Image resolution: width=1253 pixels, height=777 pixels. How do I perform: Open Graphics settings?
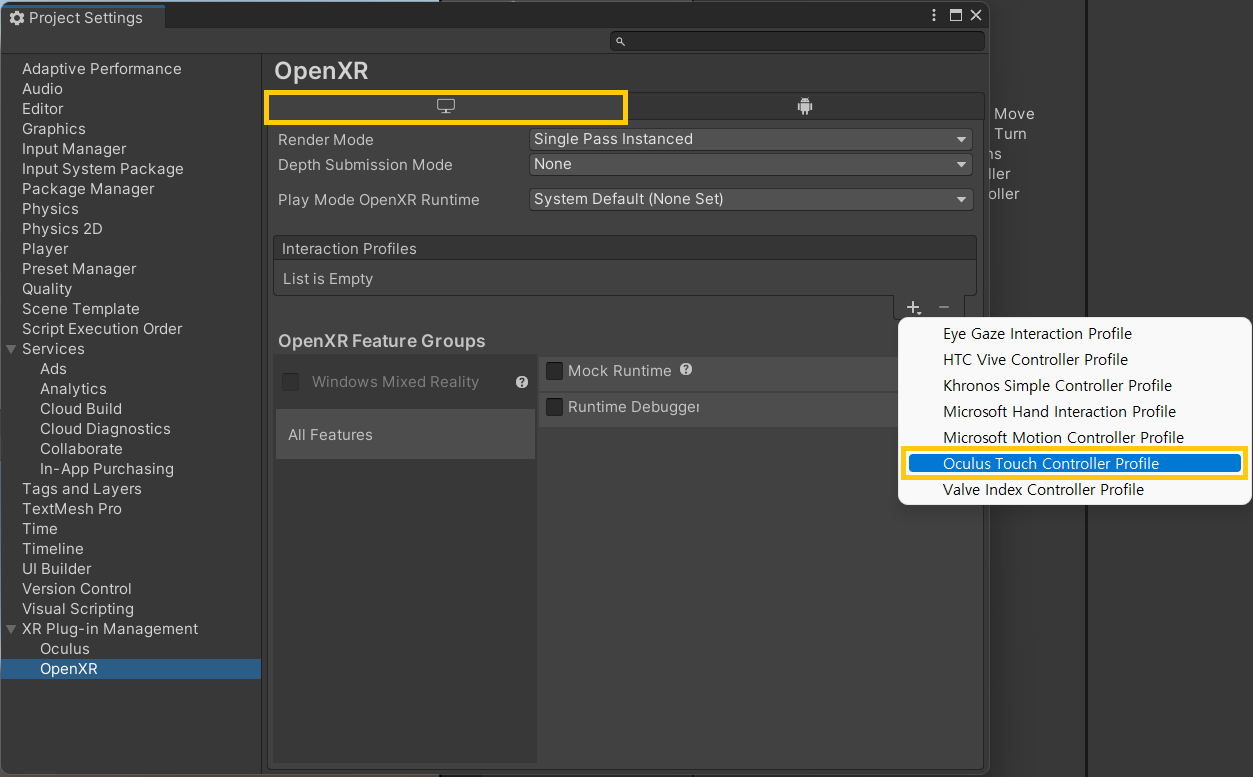tap(54, 129)
